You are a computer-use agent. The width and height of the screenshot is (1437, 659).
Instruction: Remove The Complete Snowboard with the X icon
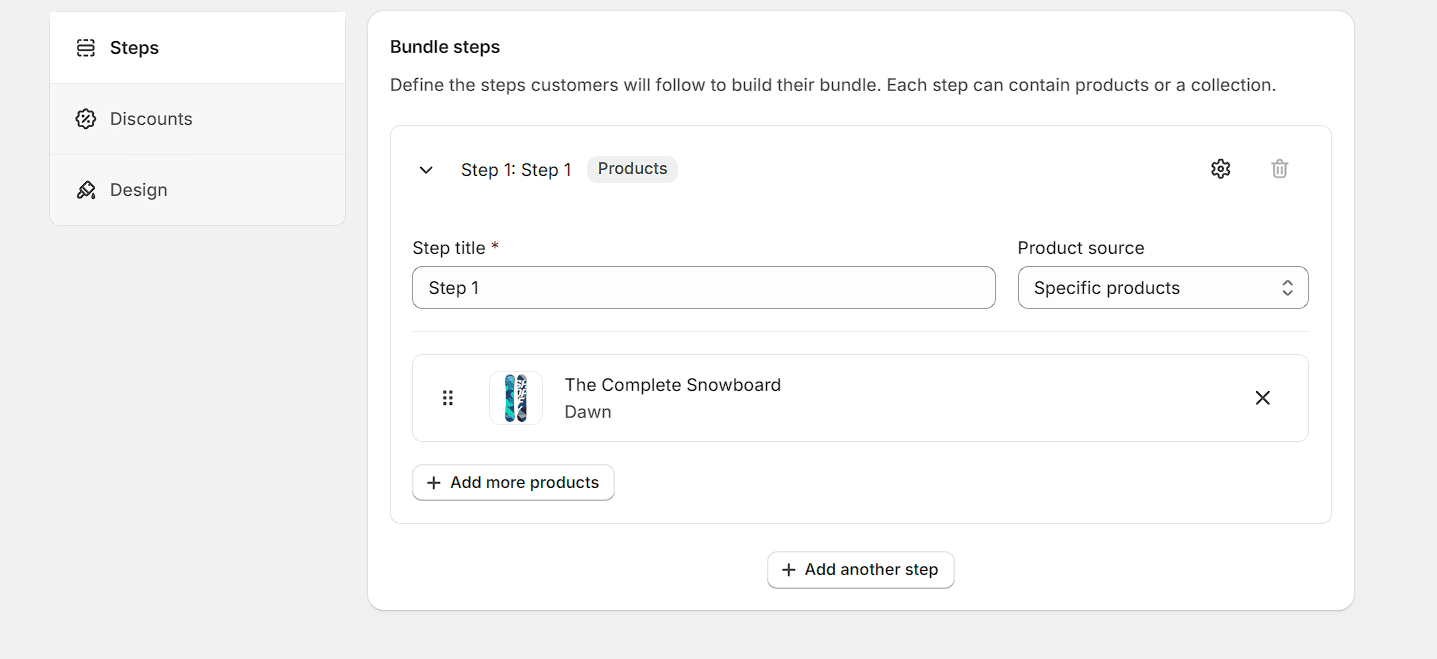1262,397
